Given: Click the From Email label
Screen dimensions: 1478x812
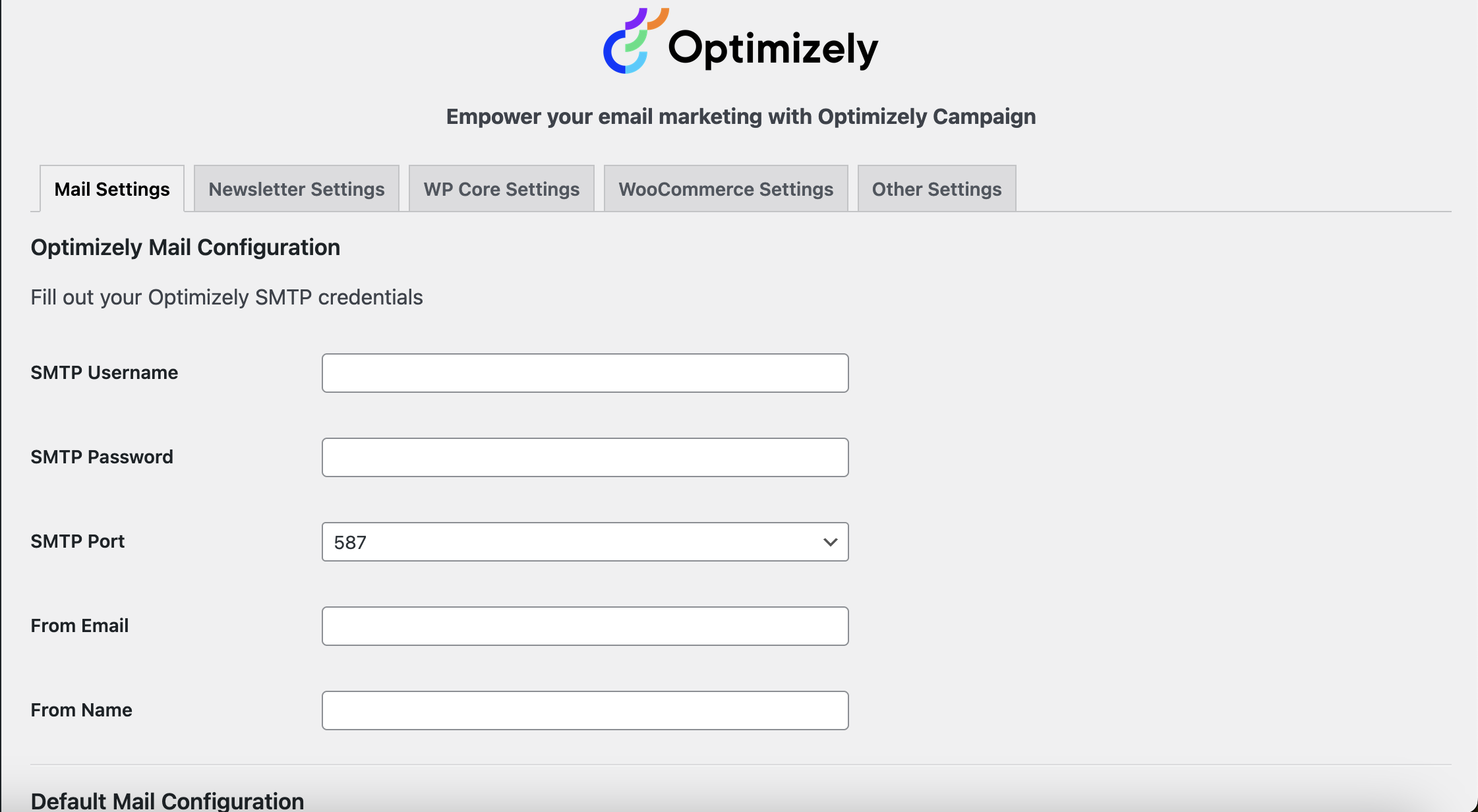Looking at the screenshot, I should coord(80,625).
